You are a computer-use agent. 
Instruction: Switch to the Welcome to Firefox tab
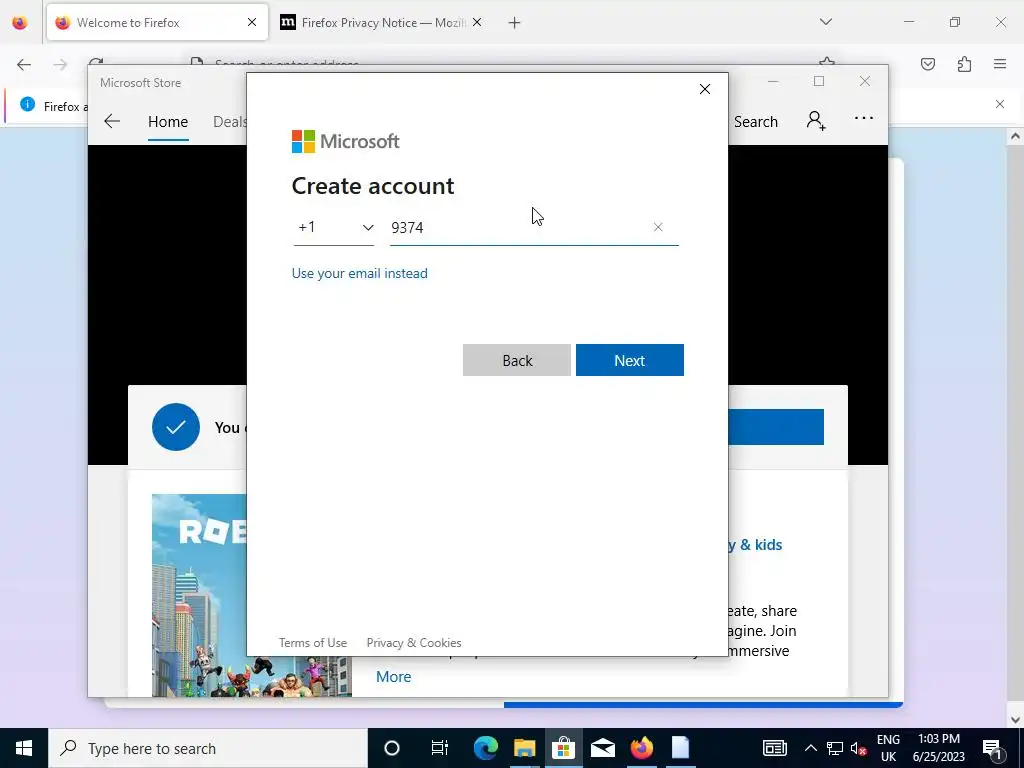(157, 22)
